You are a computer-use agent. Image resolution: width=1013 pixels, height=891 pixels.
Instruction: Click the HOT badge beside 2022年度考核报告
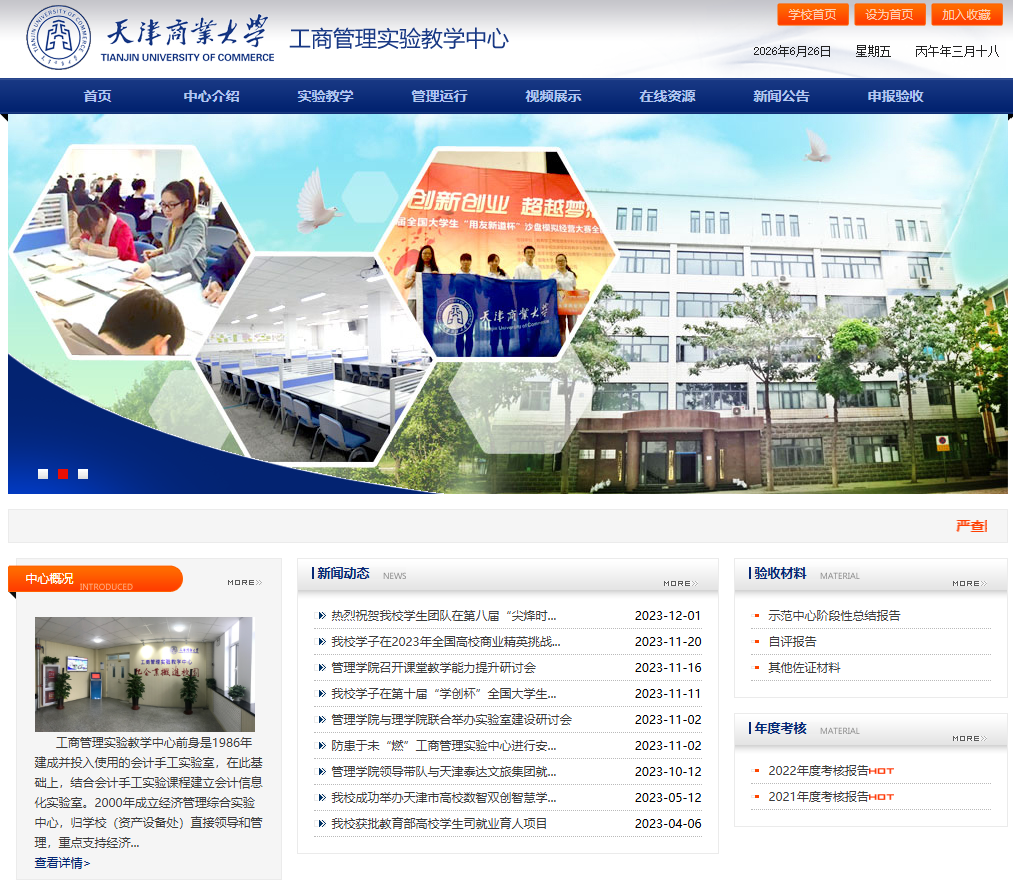881,771
